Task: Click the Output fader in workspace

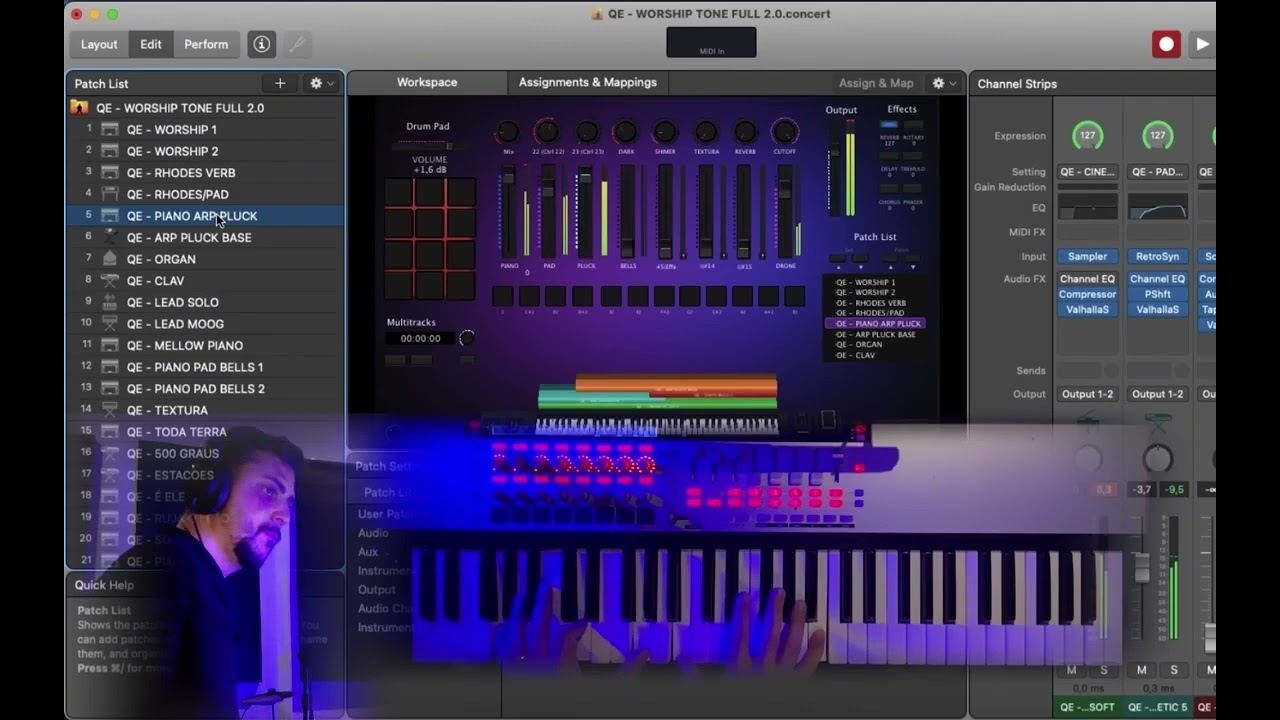Action: 834,167
